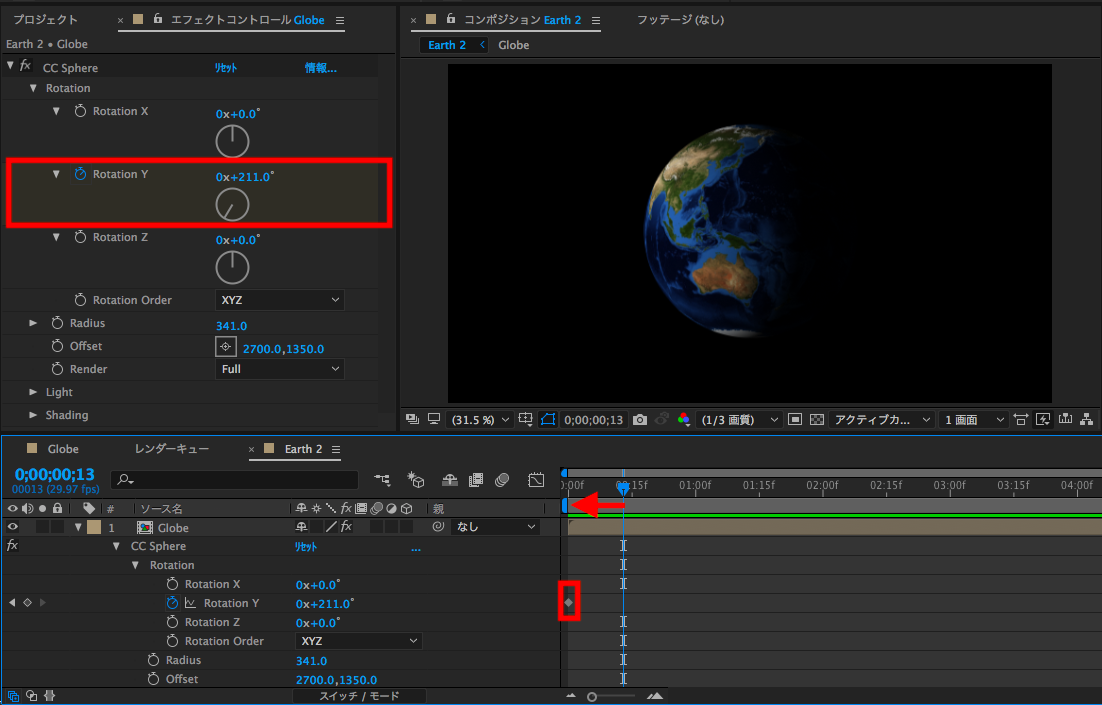Enable the Radius stopwatch in the timeline
The image size is (1102, 705).
click(x=153, y=660)
